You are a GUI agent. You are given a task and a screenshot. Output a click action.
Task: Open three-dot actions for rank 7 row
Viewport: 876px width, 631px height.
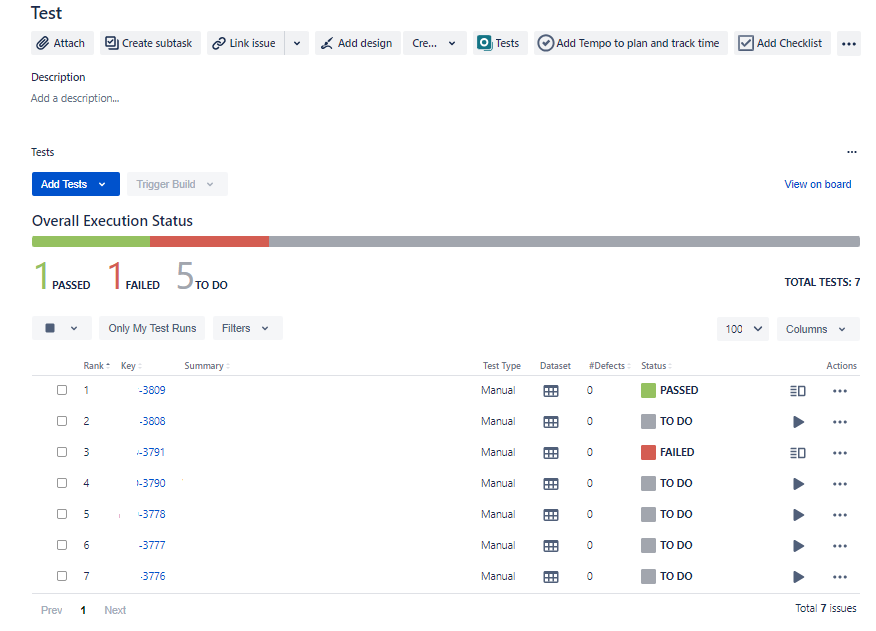point(839,577)
